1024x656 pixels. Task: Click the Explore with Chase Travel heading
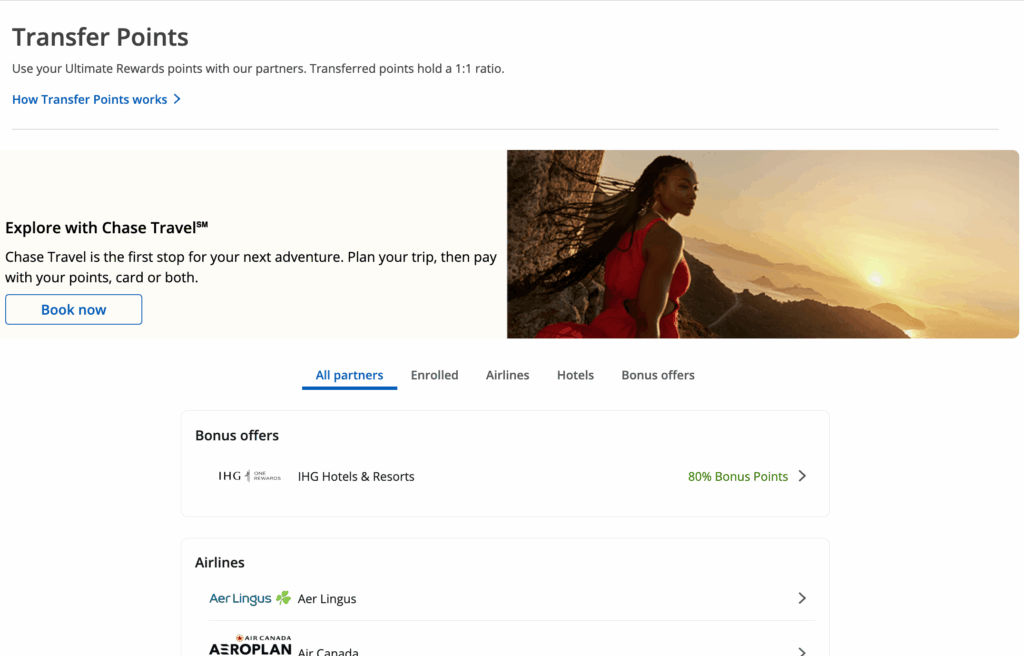coord(106,227)
